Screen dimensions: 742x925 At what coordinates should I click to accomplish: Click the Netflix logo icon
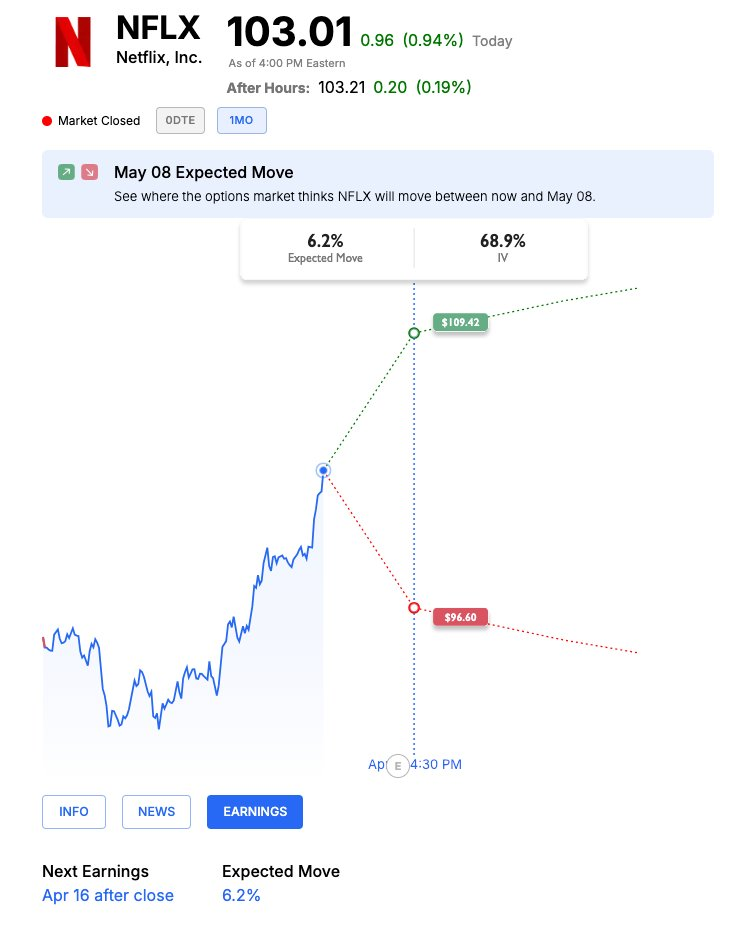click(x=72, y=42)
